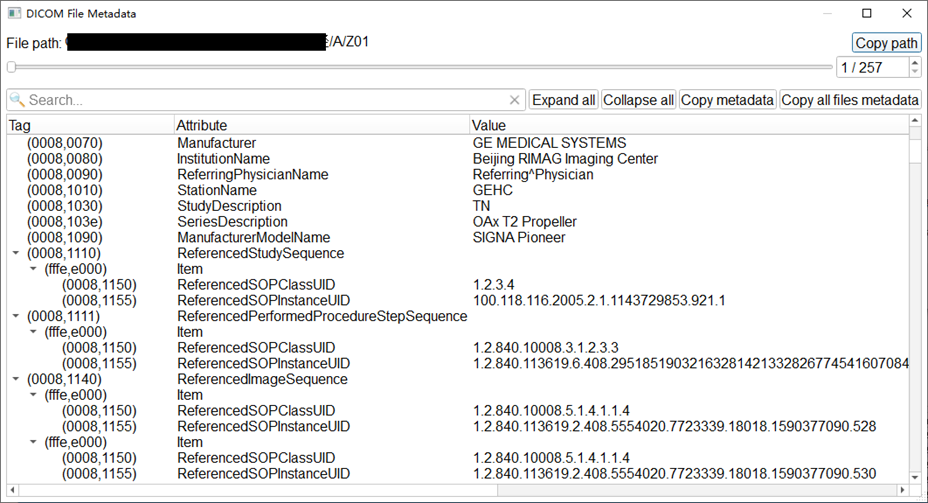
Task: Sort by the Tag column header
Action: [88, 125]
